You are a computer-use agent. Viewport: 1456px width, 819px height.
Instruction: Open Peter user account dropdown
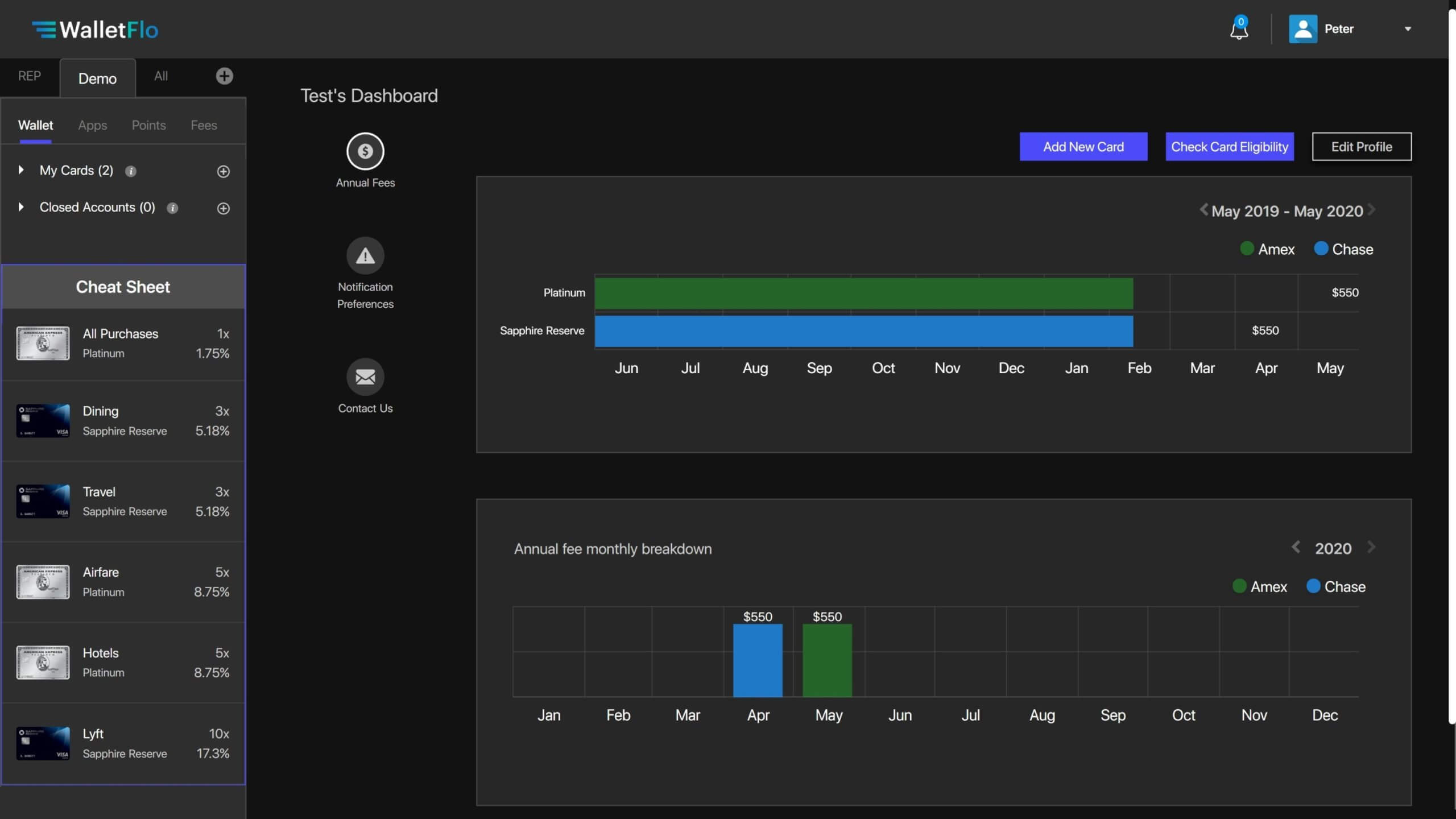pos(1407,29)
